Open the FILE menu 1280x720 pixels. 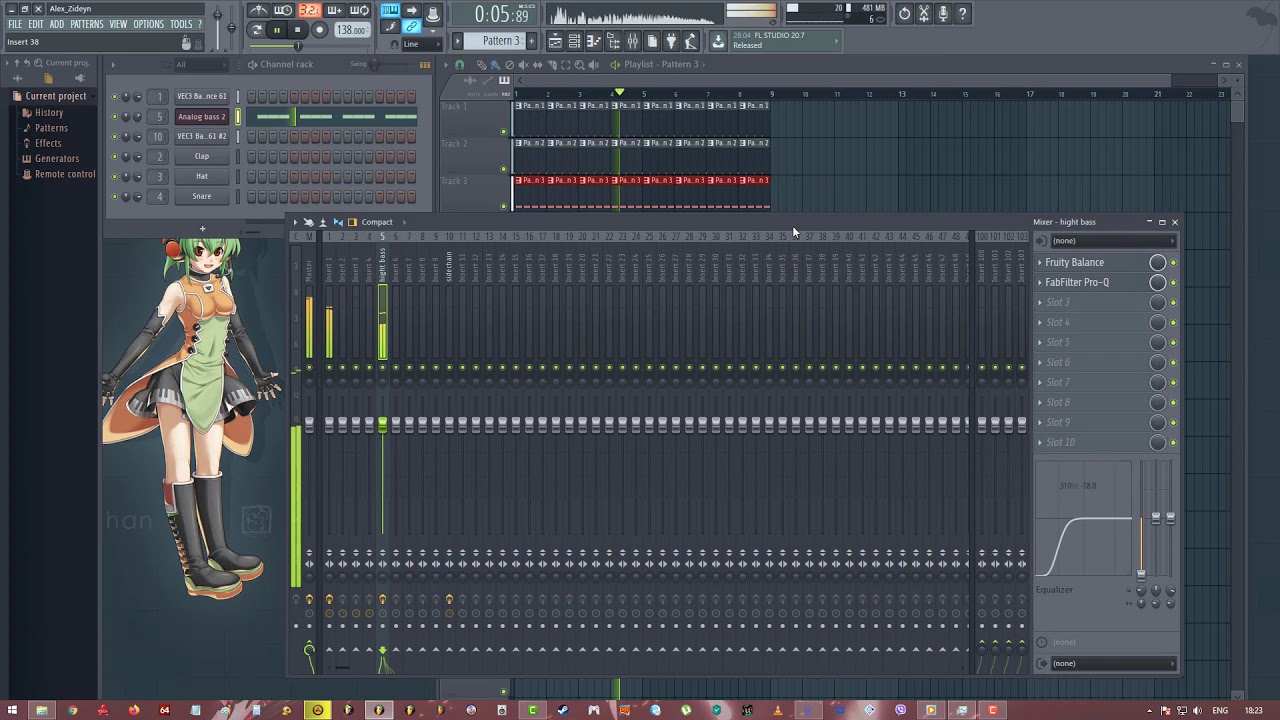pos(15,24)
